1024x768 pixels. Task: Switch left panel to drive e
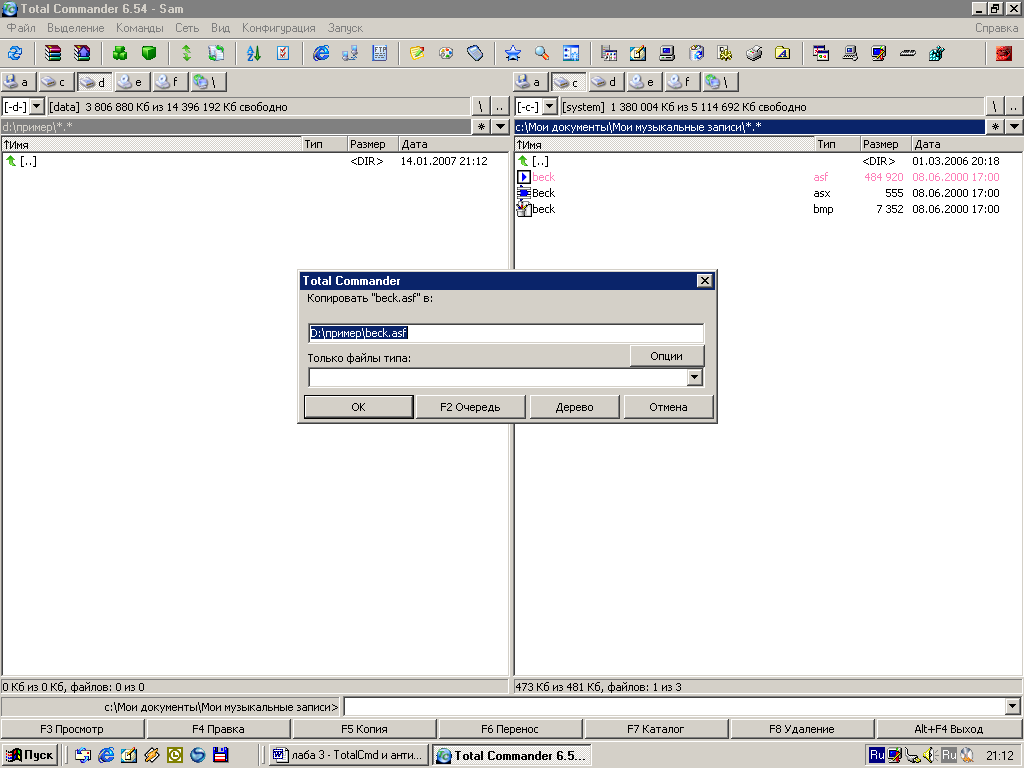(x=132, y=82)
